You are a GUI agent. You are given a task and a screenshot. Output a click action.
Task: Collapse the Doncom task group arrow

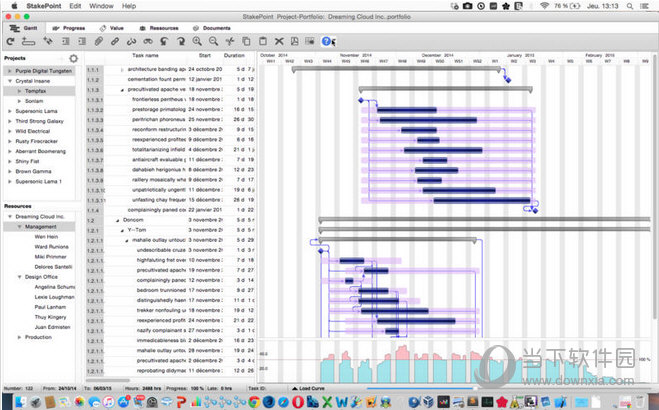click(118, 220)
